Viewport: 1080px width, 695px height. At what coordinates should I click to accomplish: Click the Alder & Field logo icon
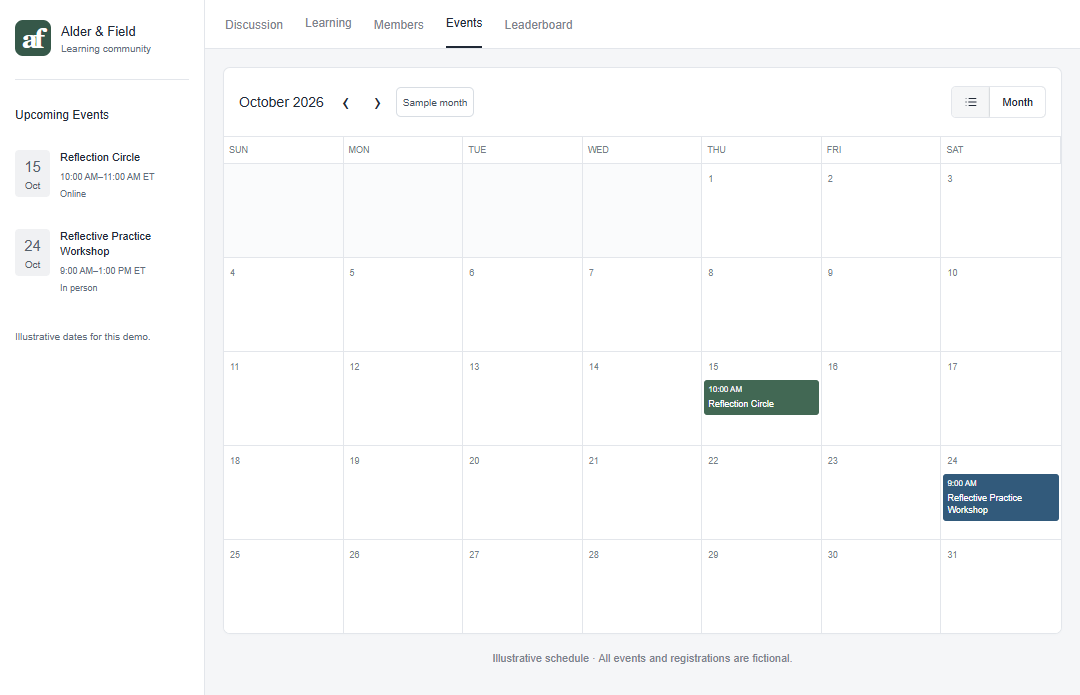pyautogui.click(x=33, y=38)
